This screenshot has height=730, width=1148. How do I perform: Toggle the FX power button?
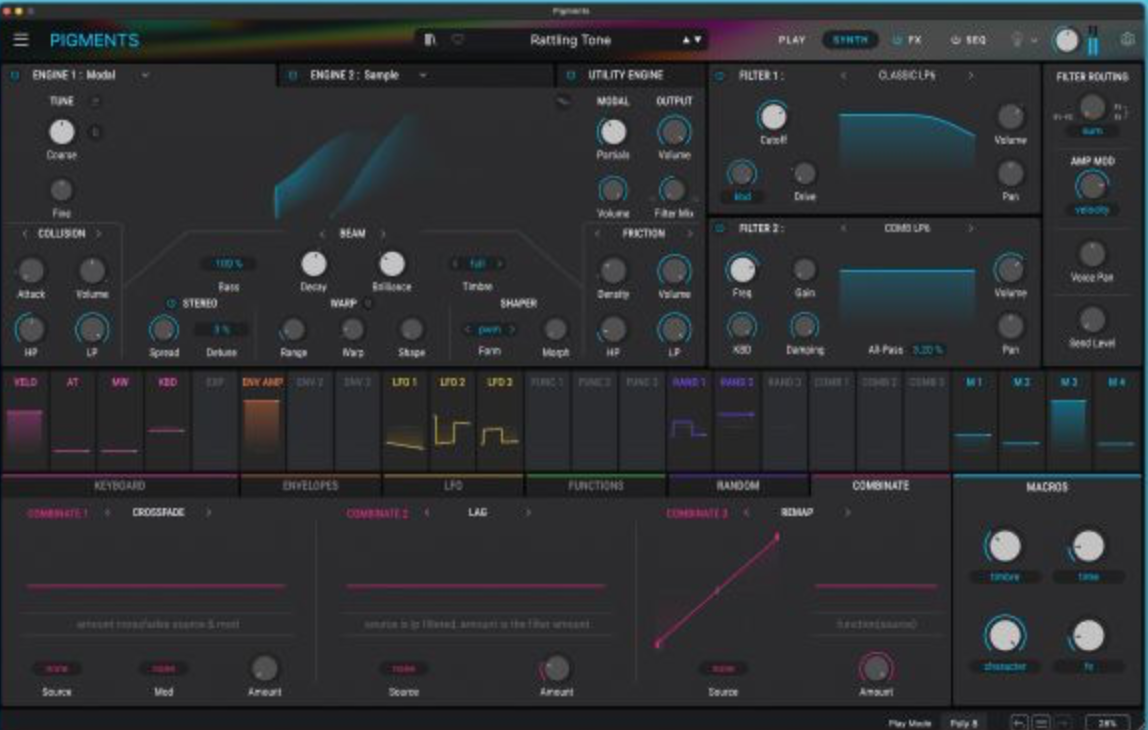point(897,40)
